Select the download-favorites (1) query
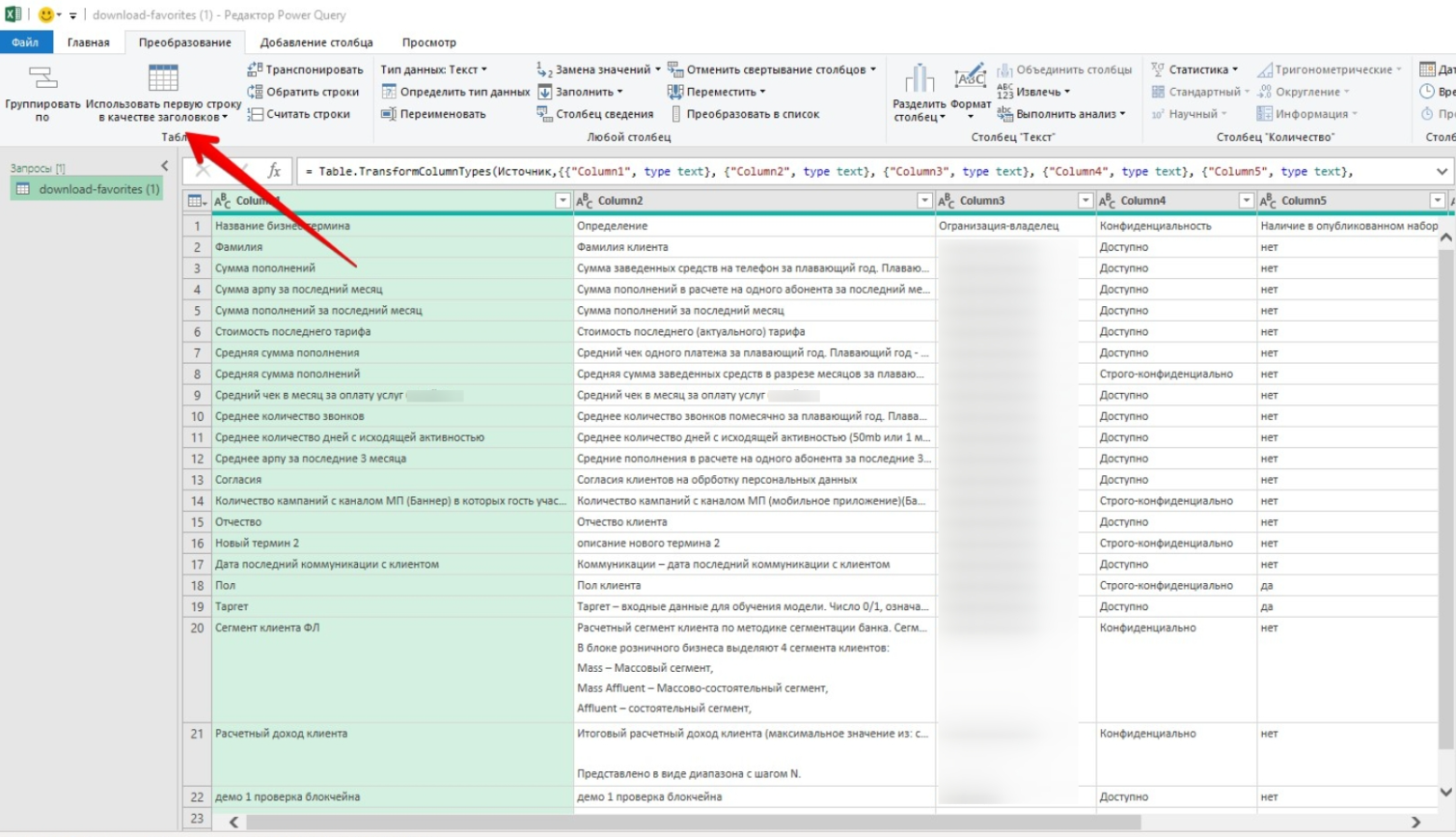 [x=87, y=189]
